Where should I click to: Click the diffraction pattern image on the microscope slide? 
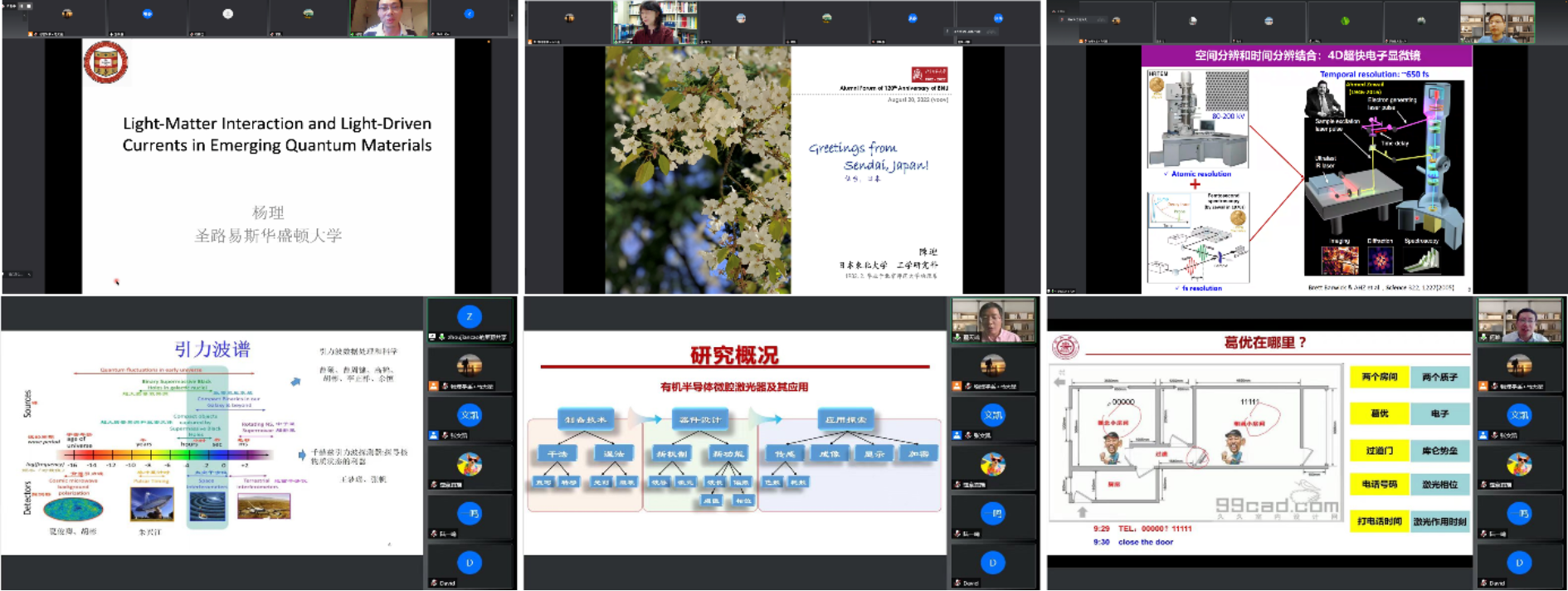(x=1380, y=261)
